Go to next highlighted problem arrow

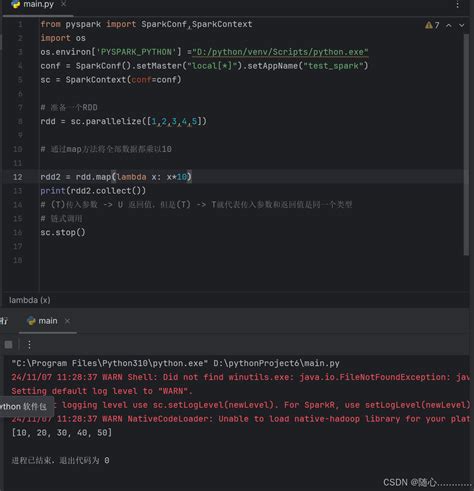click(462, 25)
